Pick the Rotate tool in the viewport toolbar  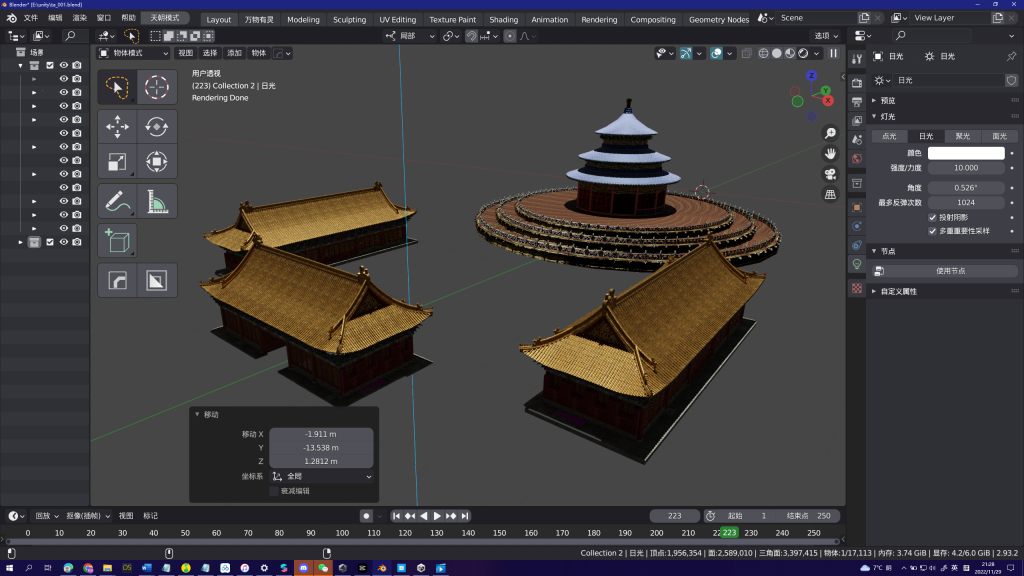[x=157, y=127]
